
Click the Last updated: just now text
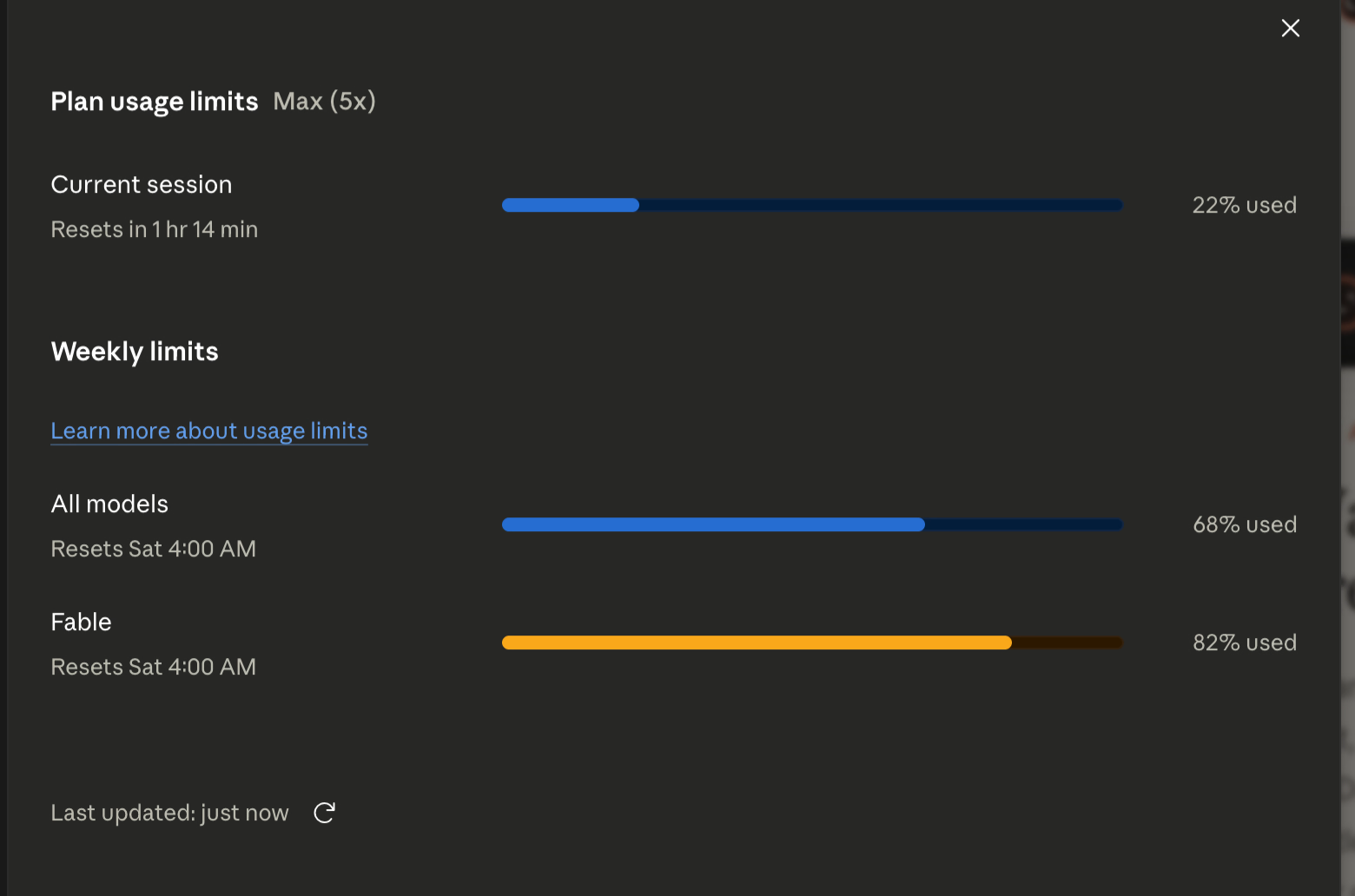tap(170, 813)
